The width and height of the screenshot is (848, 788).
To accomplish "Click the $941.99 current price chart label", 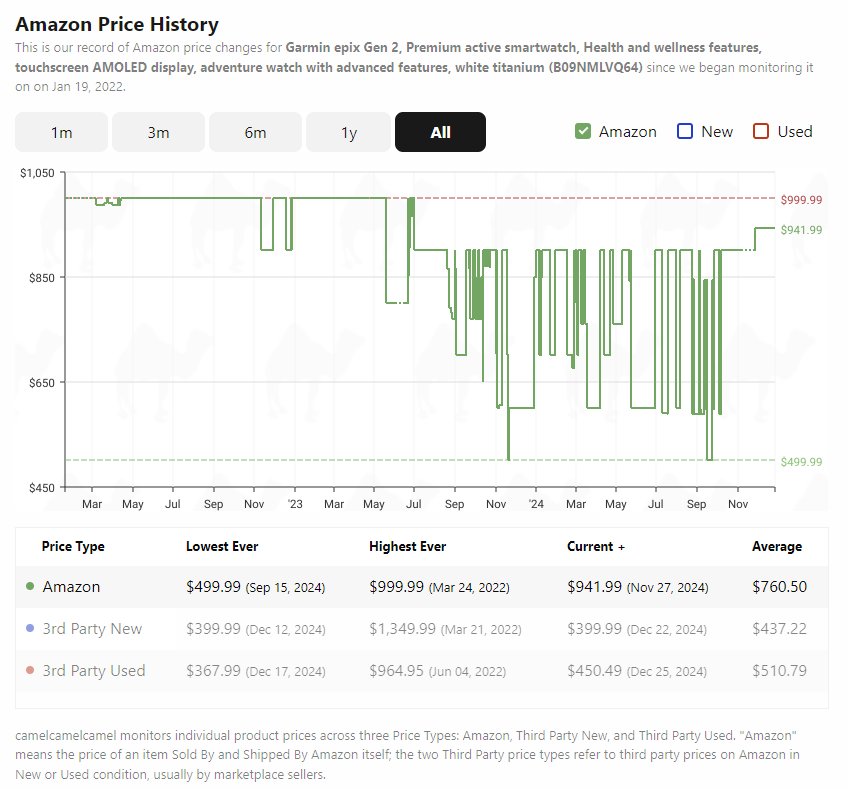I will (x=801, y=230).
